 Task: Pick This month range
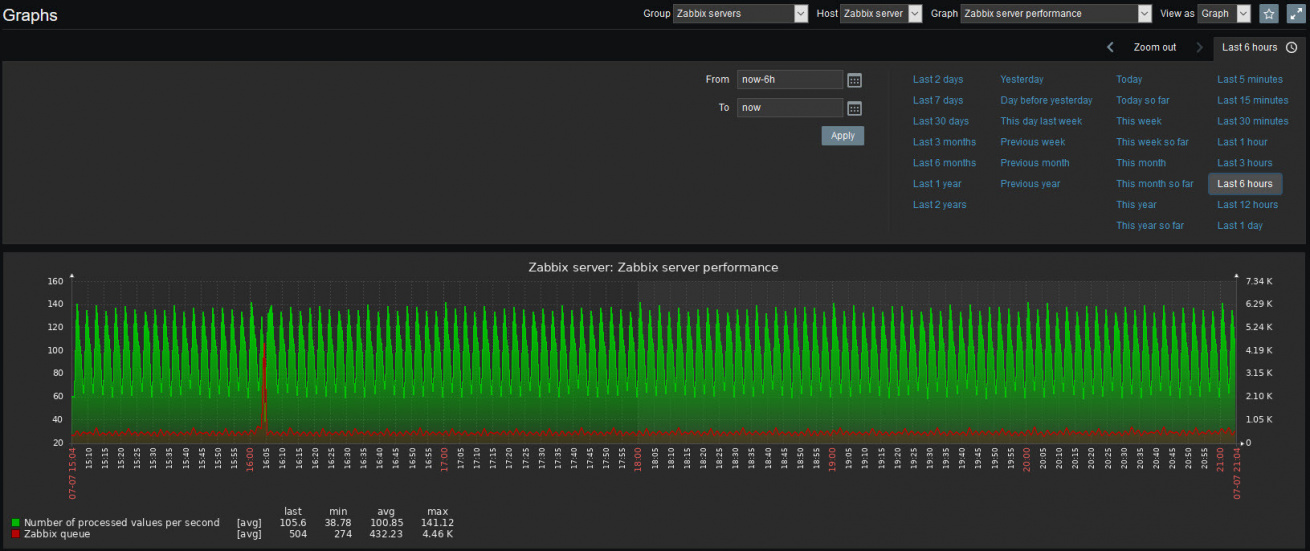pos(1141,163)
